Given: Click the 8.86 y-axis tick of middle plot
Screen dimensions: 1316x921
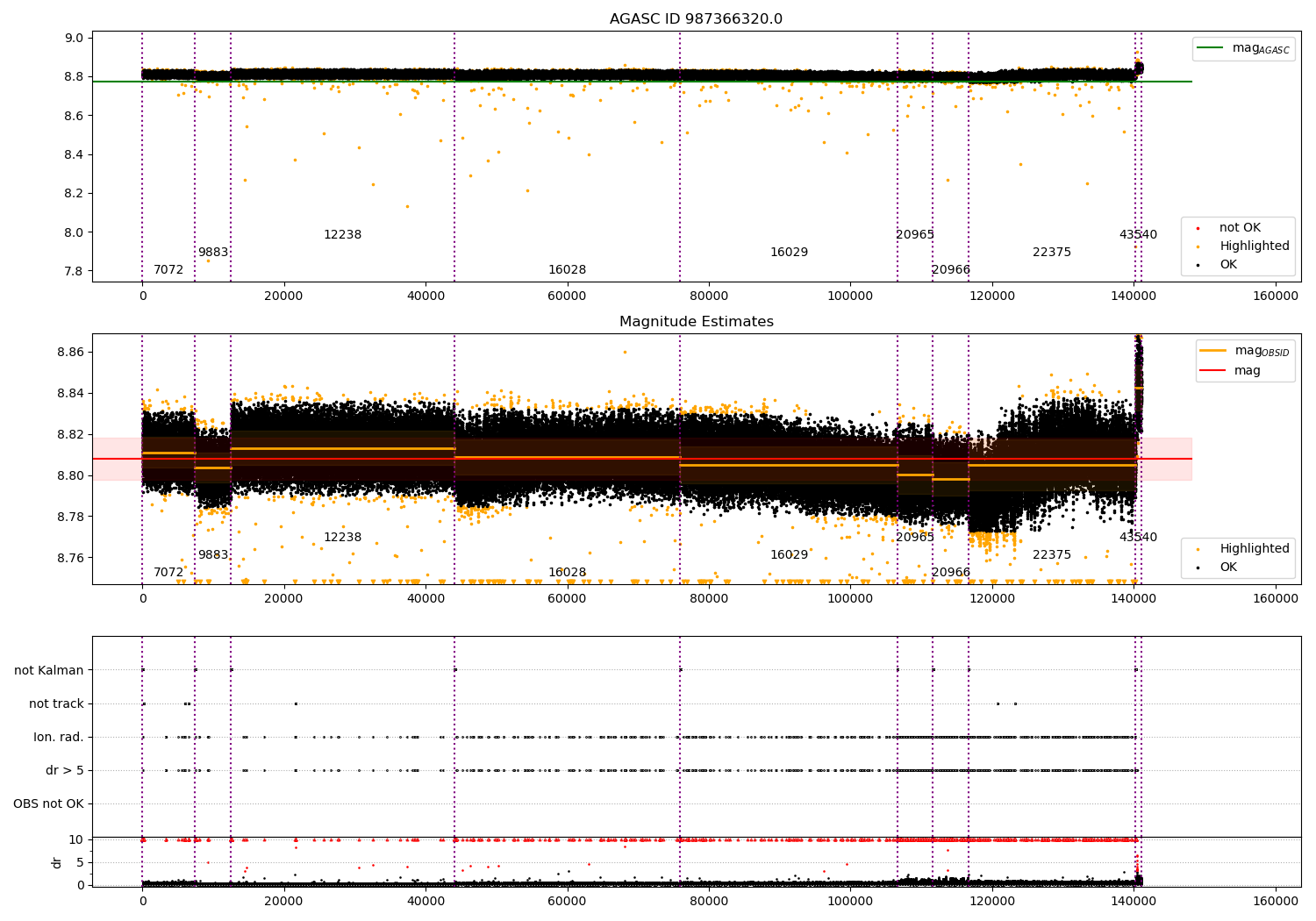Looking at the screenshot, I should click(x=70, y=353).
